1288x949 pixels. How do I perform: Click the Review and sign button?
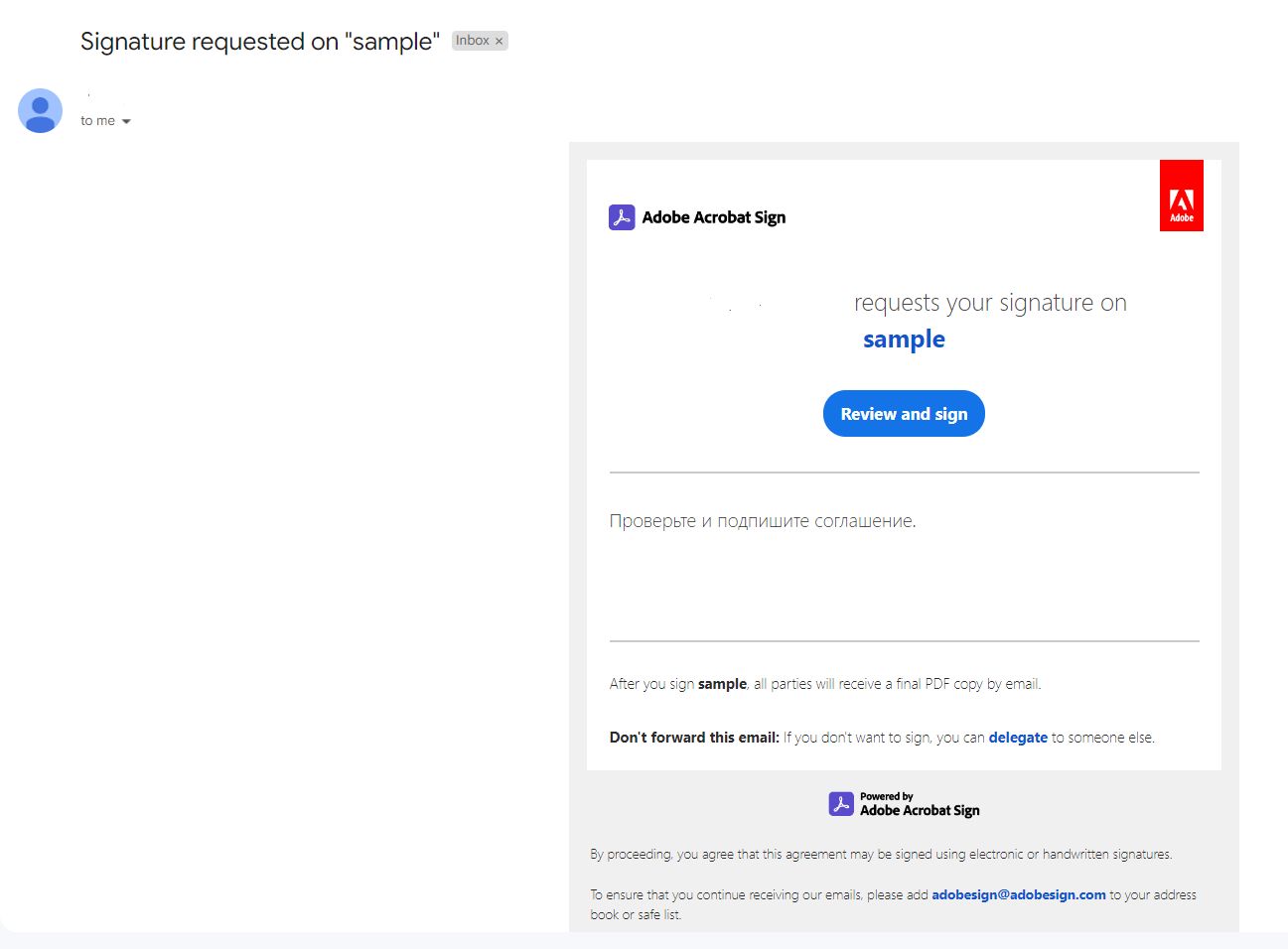point(904,414)
